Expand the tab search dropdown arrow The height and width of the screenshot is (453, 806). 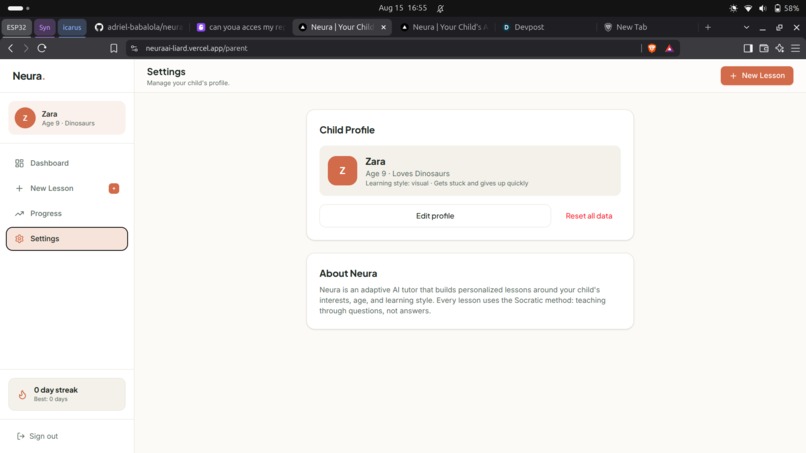point(746,27)
